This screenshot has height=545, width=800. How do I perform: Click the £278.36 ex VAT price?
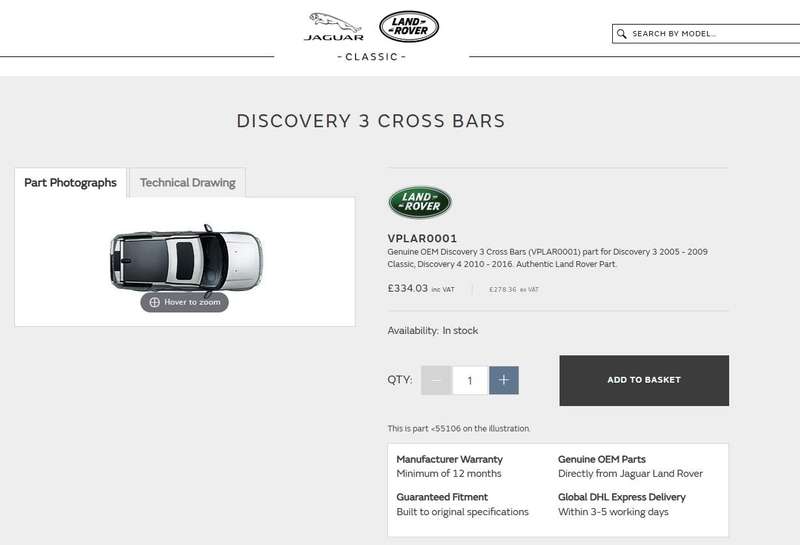pyautogui.click(x=514, y=289)
